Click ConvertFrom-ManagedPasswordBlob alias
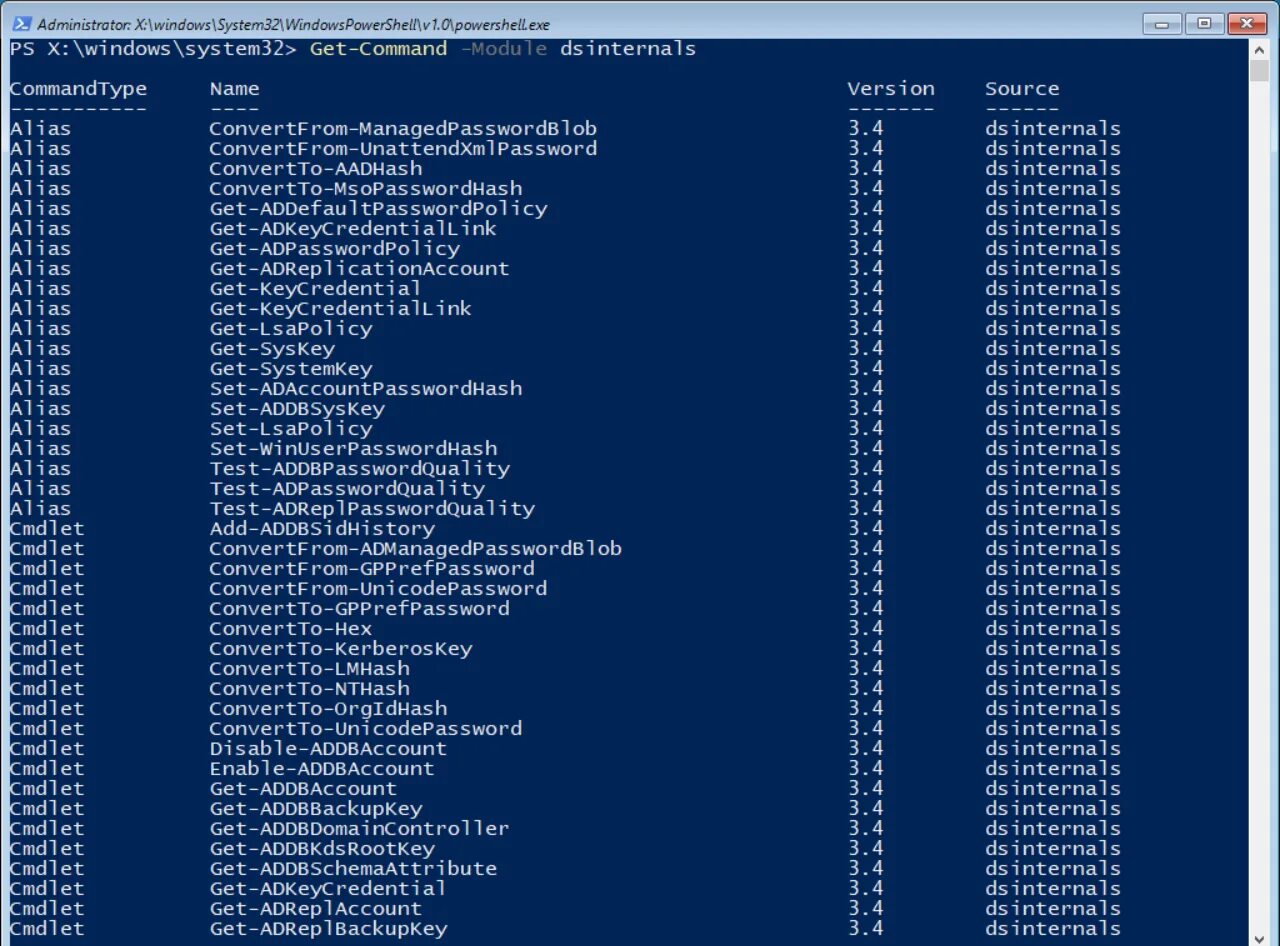The height and width of the screenshot is (946, 1280). click(x=403, y=129)
